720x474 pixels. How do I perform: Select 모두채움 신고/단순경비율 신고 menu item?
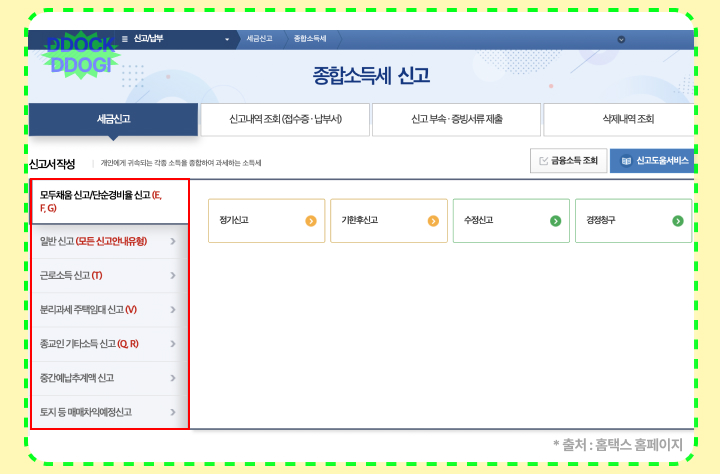[110, 202]
